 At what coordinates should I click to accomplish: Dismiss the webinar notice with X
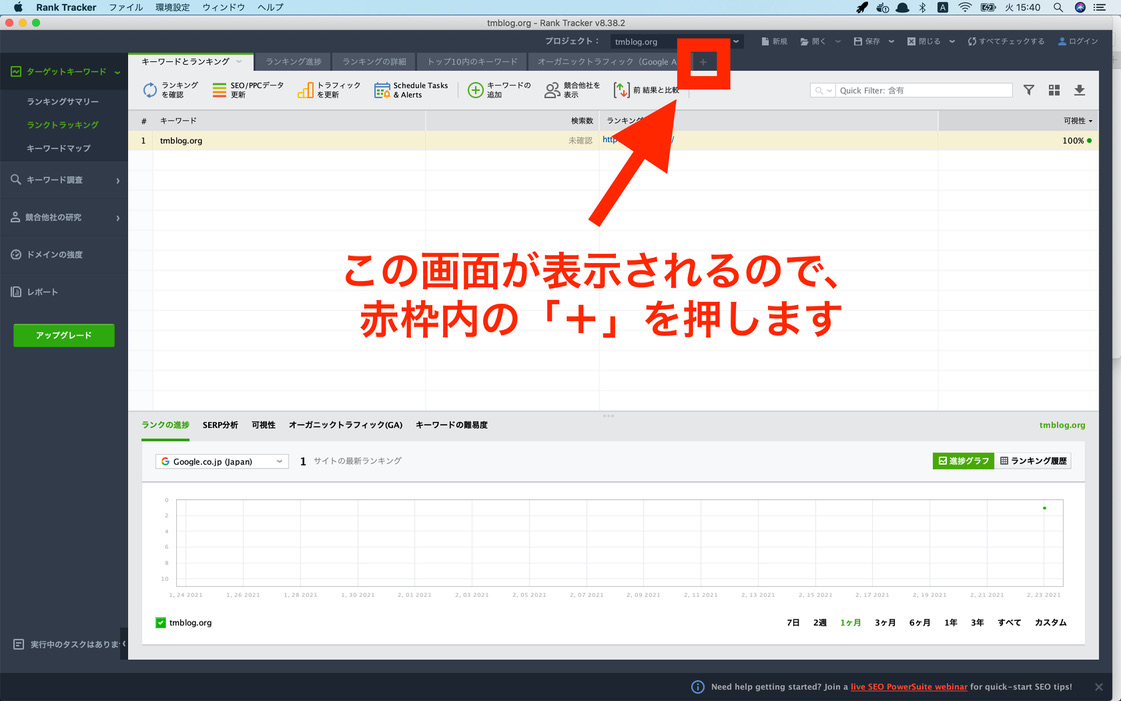(x=1099, y=687)
